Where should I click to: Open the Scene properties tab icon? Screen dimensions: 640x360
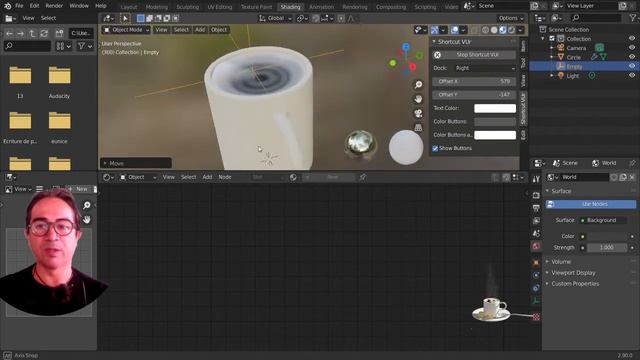point(536,233)
